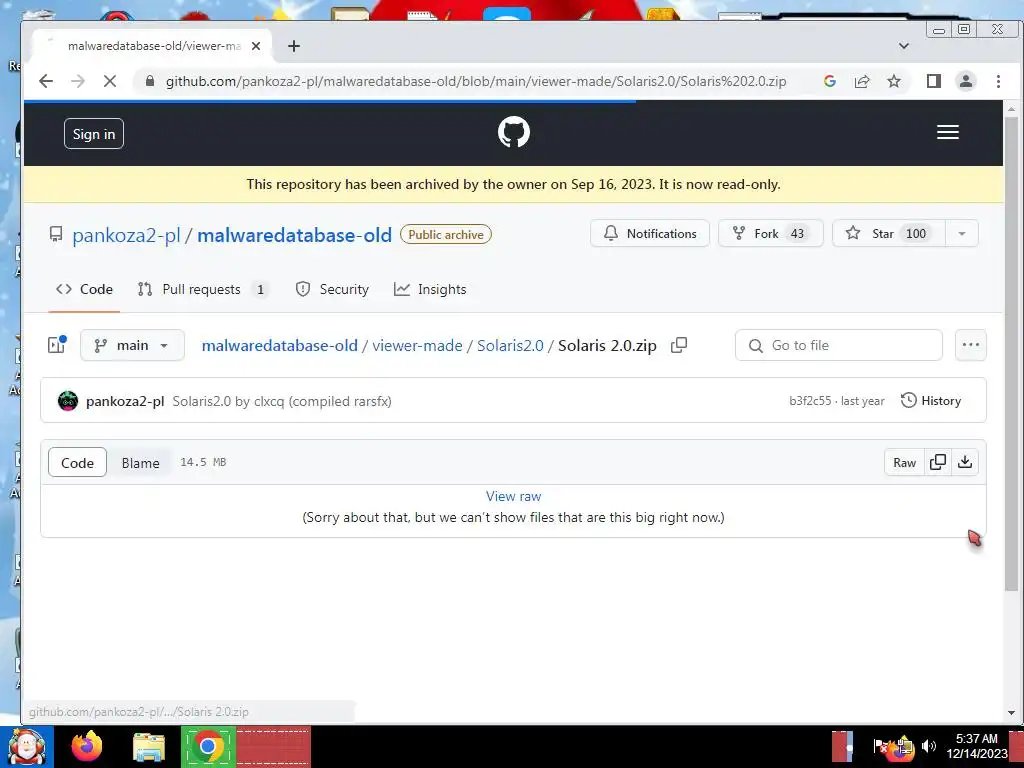View site info via the padlock icon

pyautogui.click(x=150, y=81)
